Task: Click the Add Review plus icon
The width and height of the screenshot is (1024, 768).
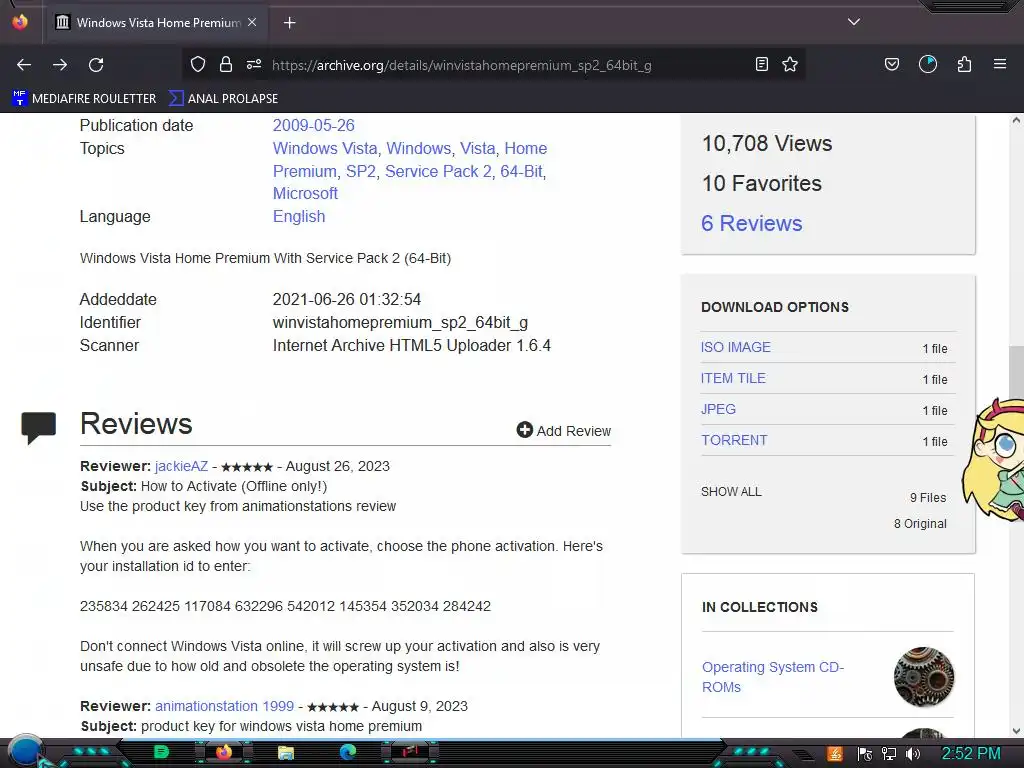Action: pyautogui.click(x=524, y=430)
